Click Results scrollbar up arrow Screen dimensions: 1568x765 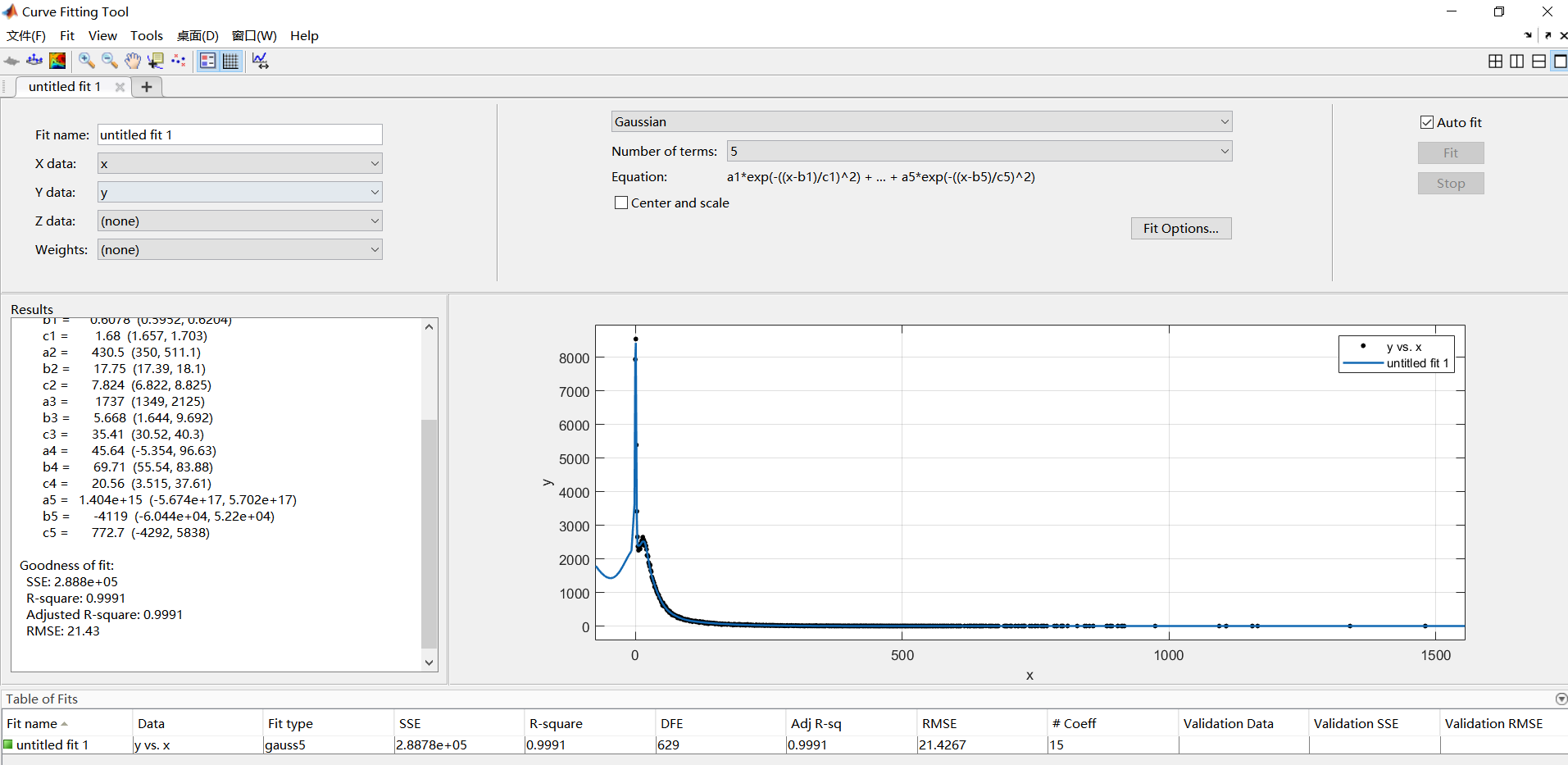(x=429, y=326)
